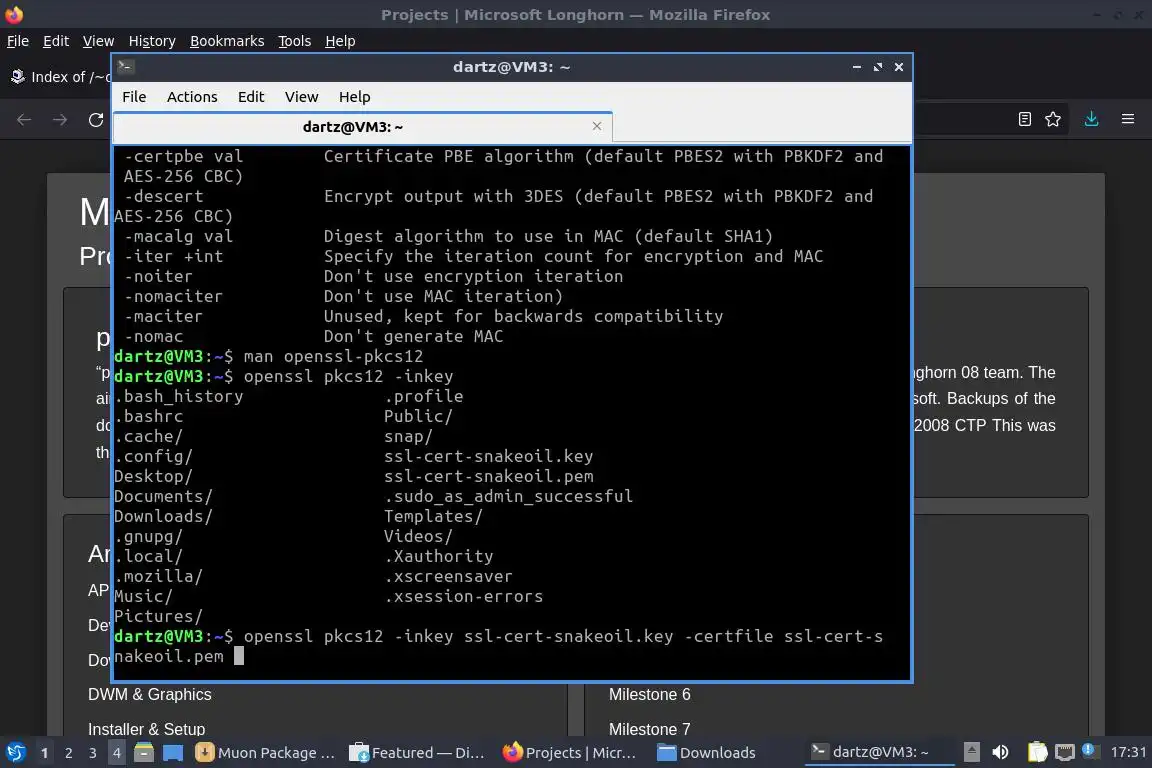The image size is (1152, 768).
Task: Click the show desktop taskbar icon
Action: [173, 753]
